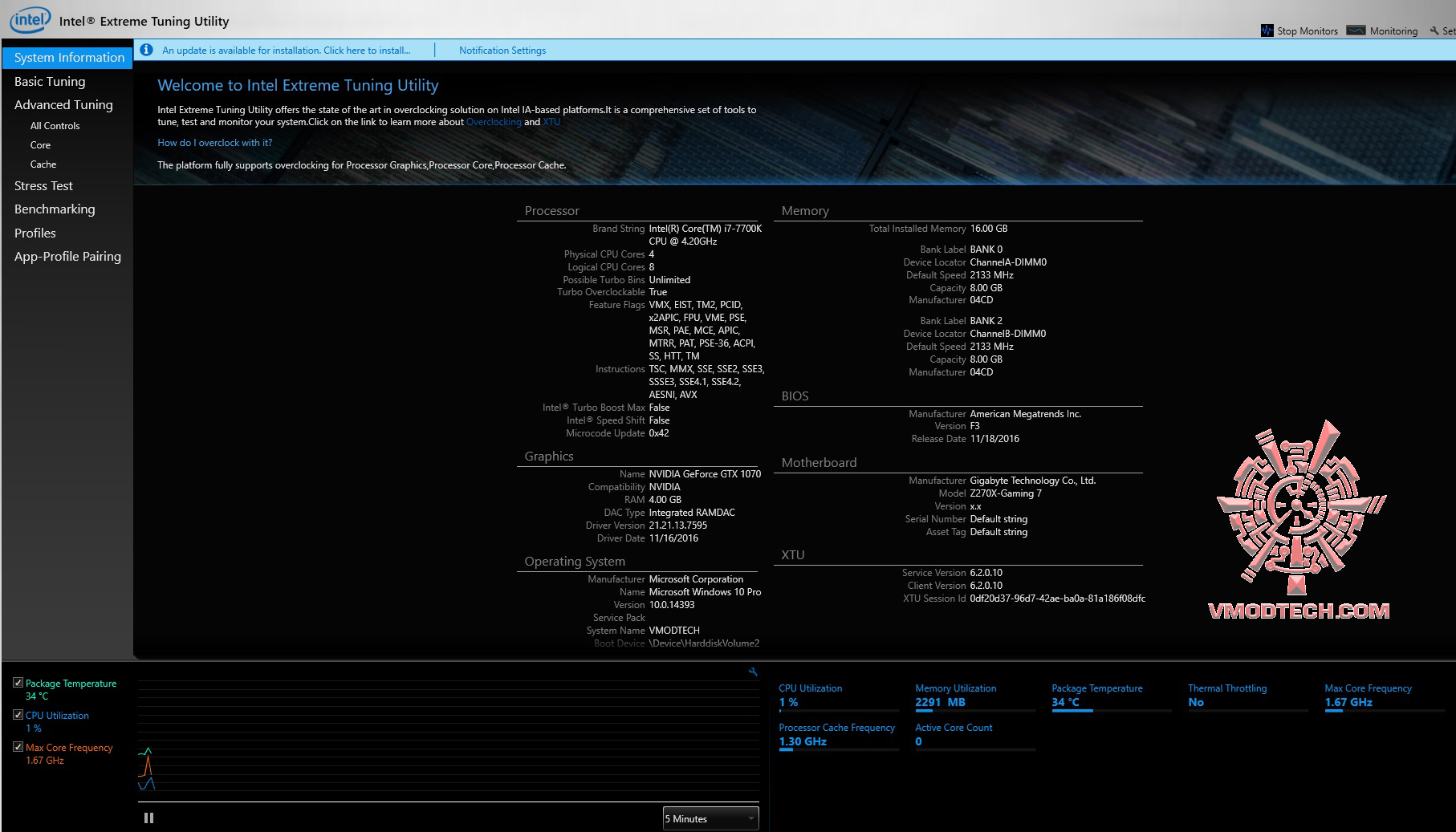Click the Overclocking learn more link
This screenshot has width=1456, height=832.
494,122
